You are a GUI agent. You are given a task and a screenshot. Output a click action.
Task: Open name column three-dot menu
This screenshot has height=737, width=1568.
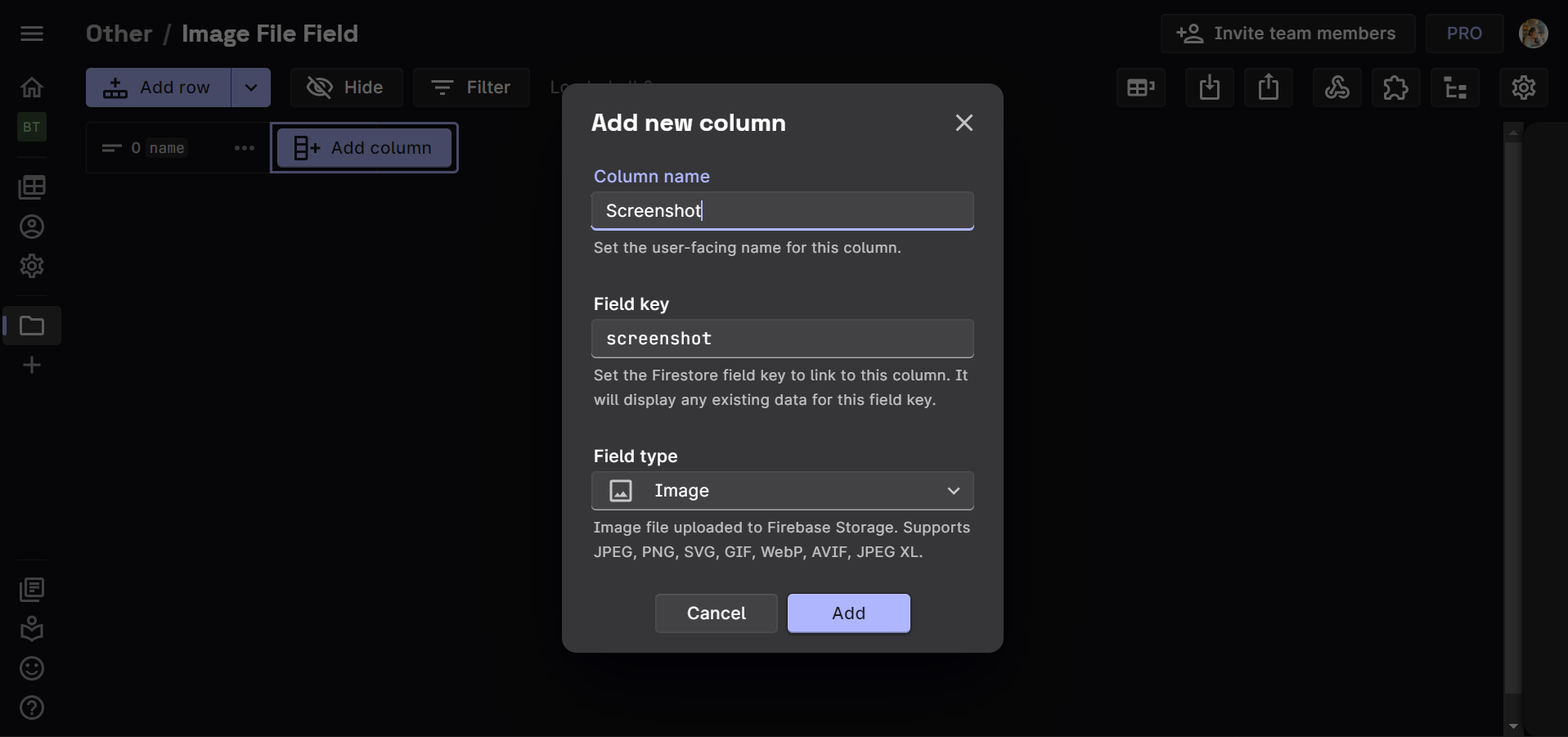pyautogui.click(x=244, y=148)
